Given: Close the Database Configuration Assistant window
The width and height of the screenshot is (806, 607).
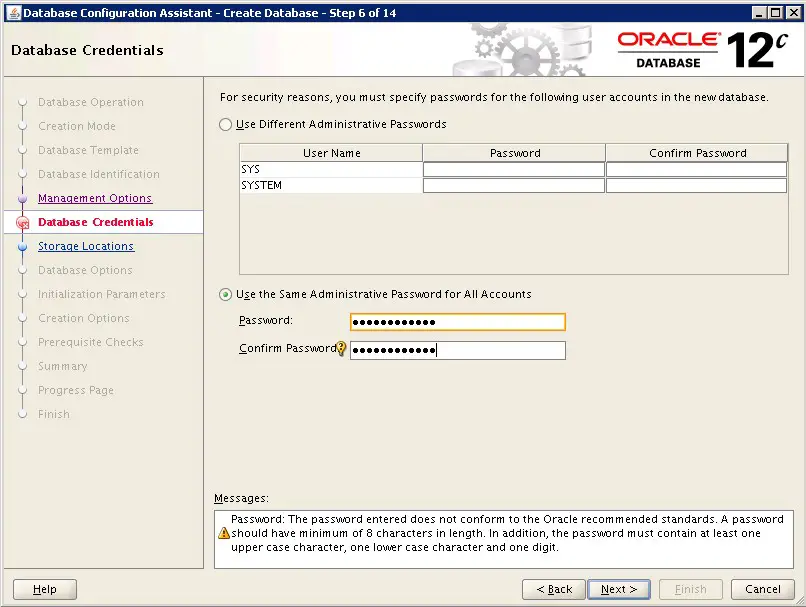Looking at the screenshot, I should (x=794, y=13).
